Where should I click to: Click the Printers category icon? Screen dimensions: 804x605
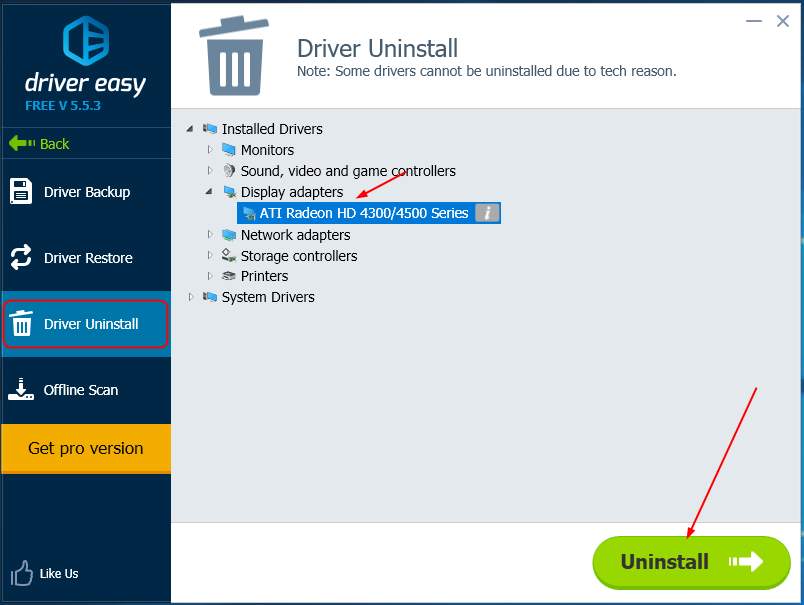(x=228, y=276)
